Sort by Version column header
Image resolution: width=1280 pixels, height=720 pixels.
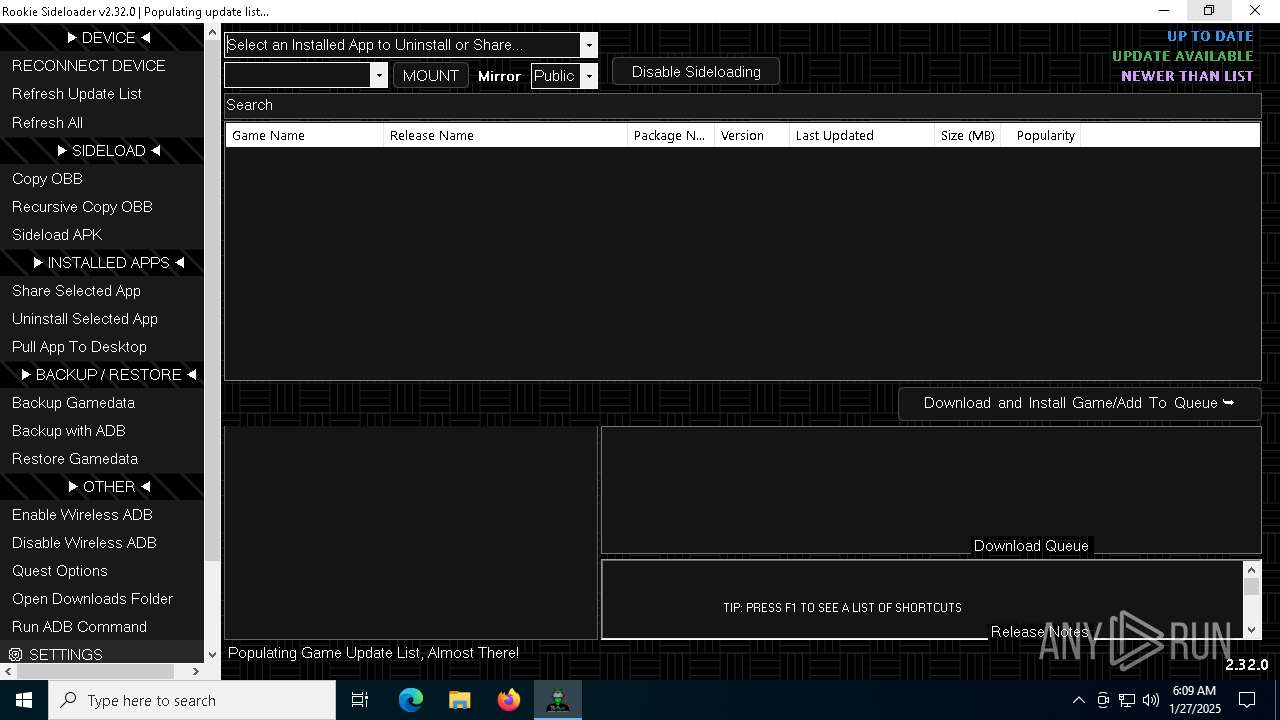[x=751, y=135]
